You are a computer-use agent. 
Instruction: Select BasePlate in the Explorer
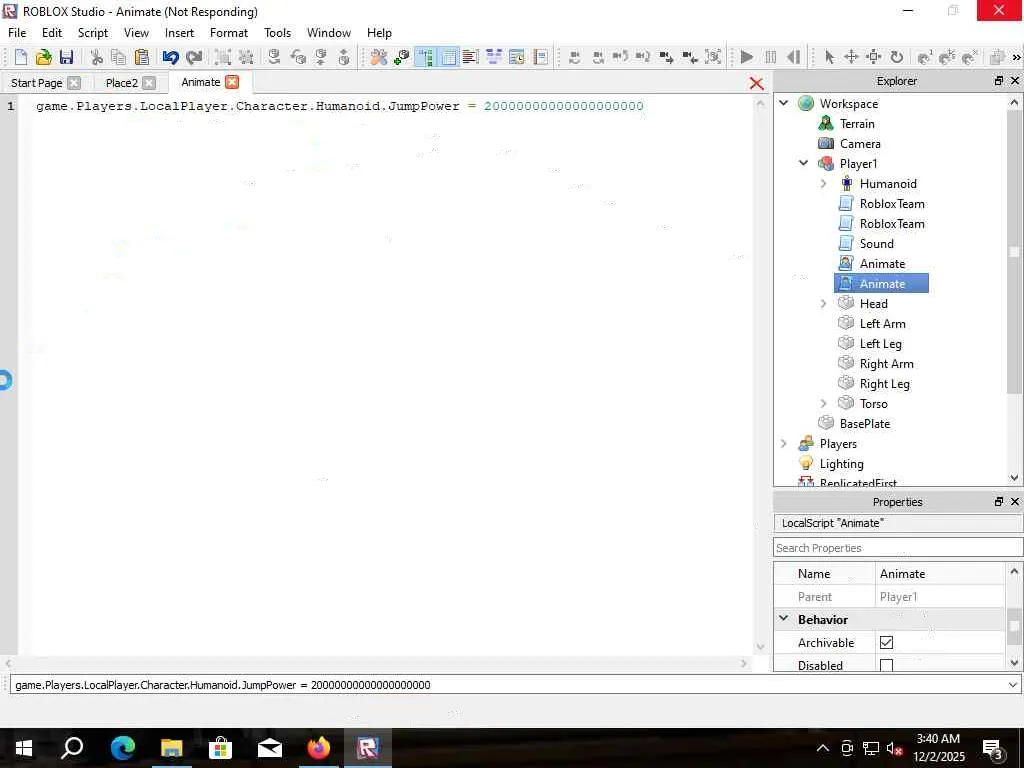click(x=865, y=424)
